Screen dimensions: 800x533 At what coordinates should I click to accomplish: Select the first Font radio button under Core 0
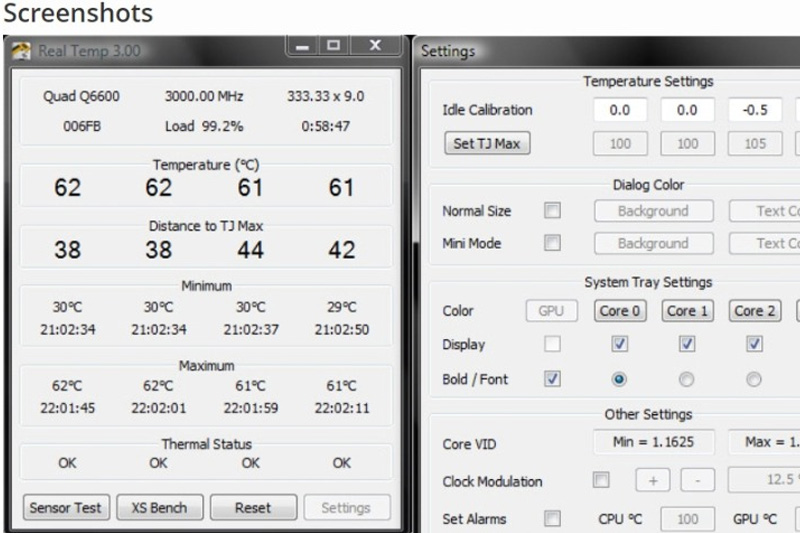(x=619, y=379)
